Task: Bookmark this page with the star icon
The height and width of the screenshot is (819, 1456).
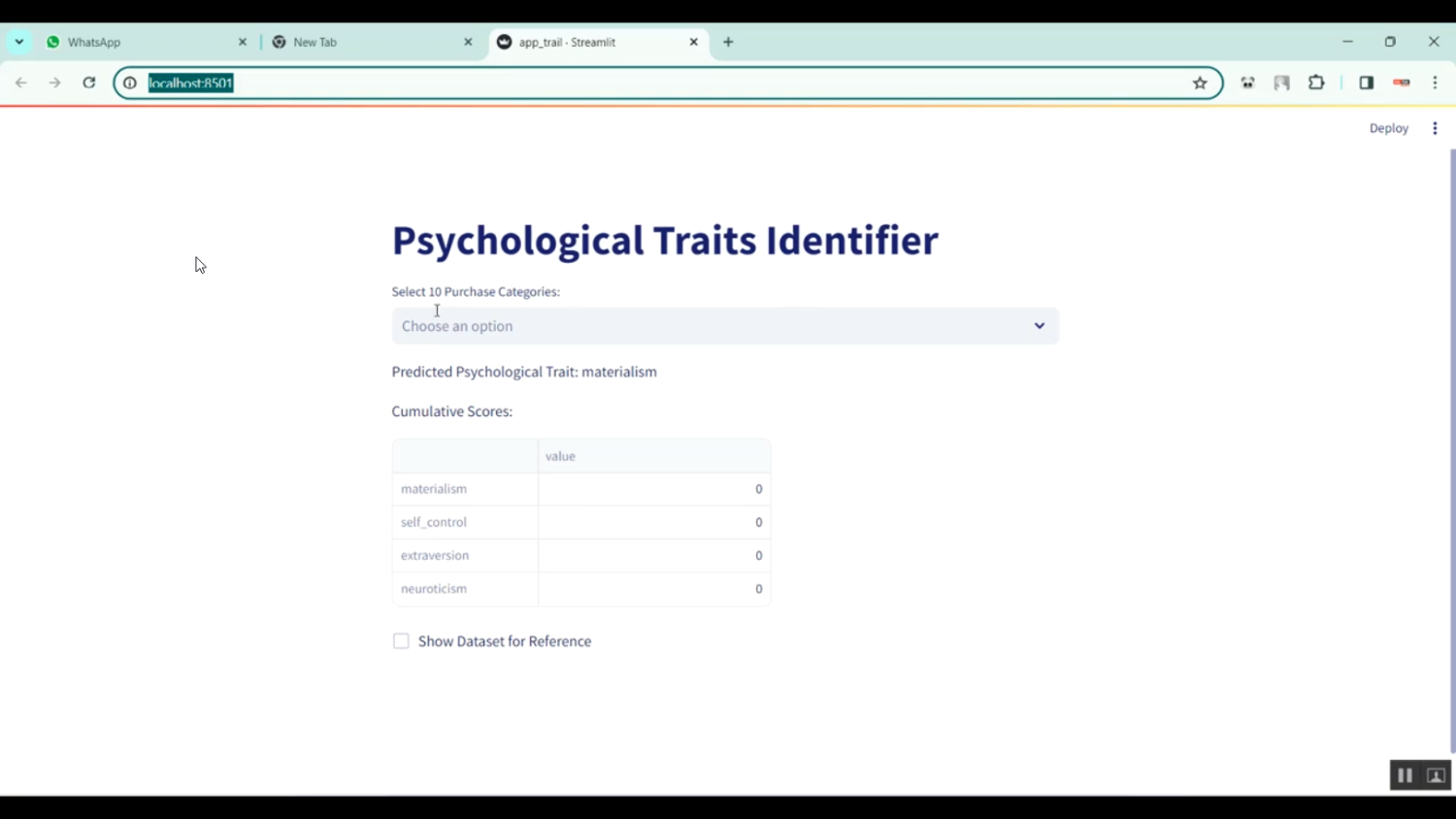Action: pyautogui.click(x=1200, y=83)
